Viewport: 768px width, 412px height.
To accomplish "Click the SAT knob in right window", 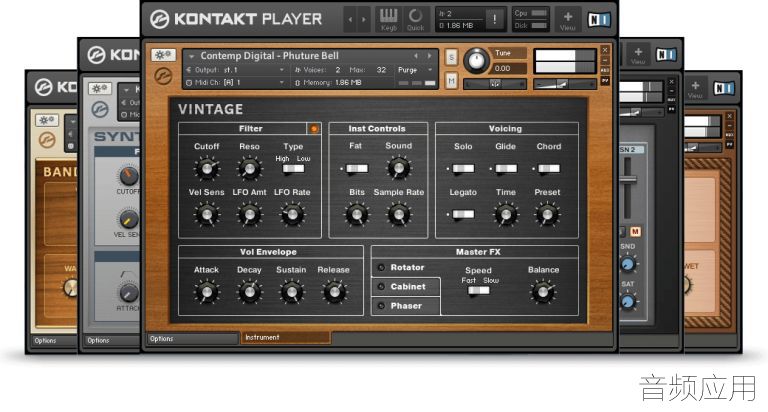I will pyautogui.click(x=627, y=301).
